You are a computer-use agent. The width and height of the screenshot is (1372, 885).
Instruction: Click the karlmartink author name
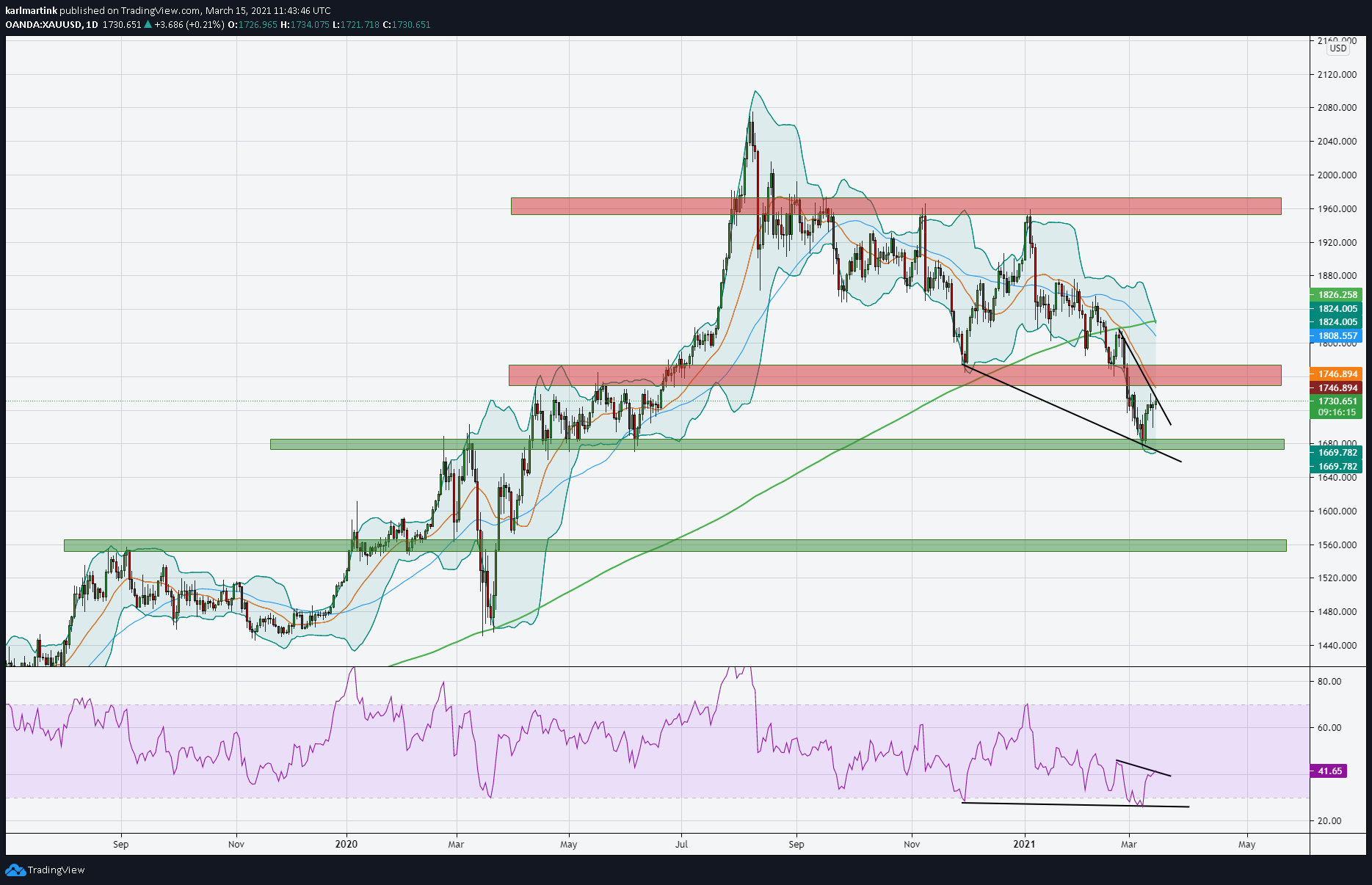[x=31, y=10]
